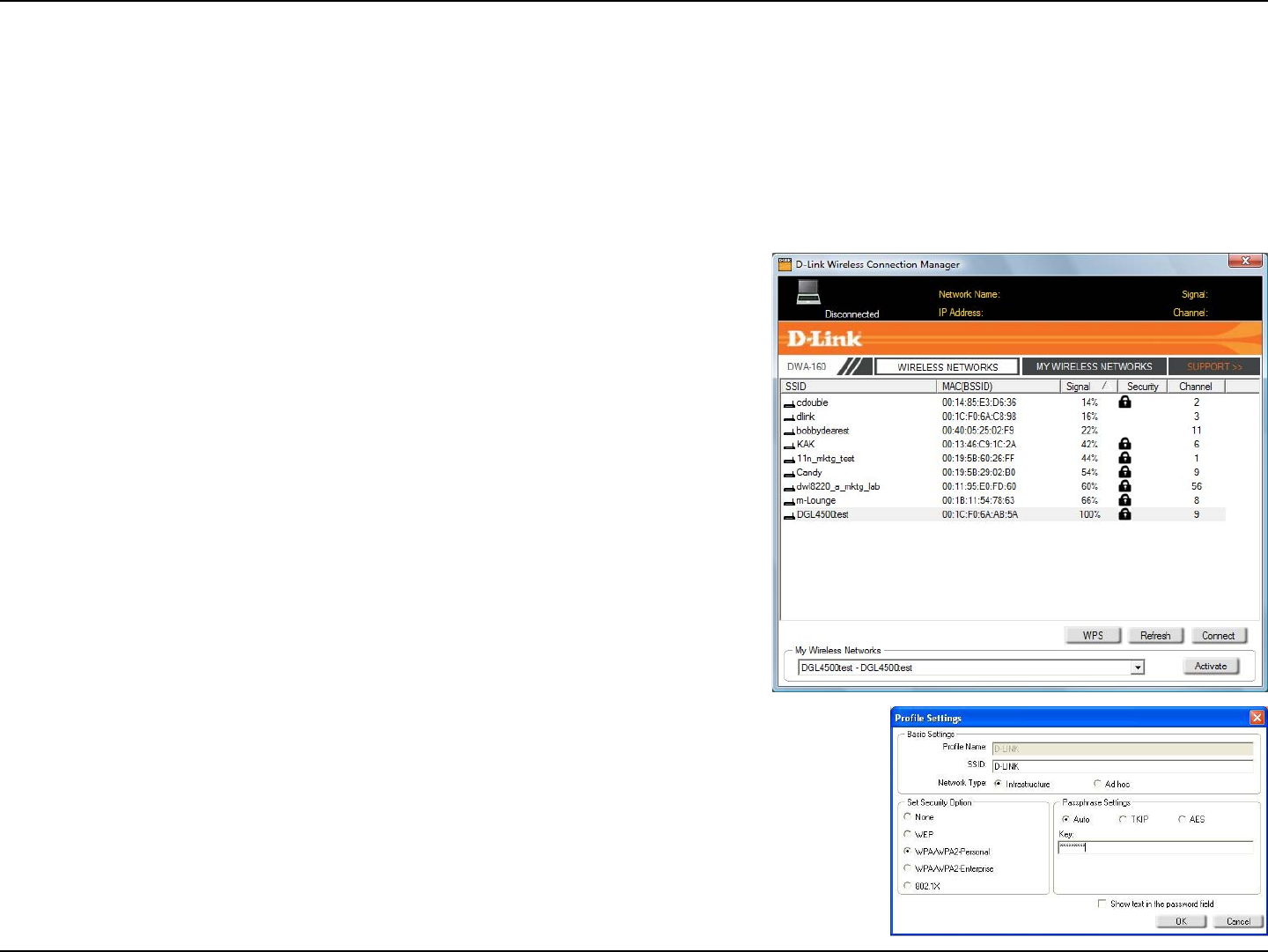Select the dwl8220_a_mktg_lab network name

[838, 486]
